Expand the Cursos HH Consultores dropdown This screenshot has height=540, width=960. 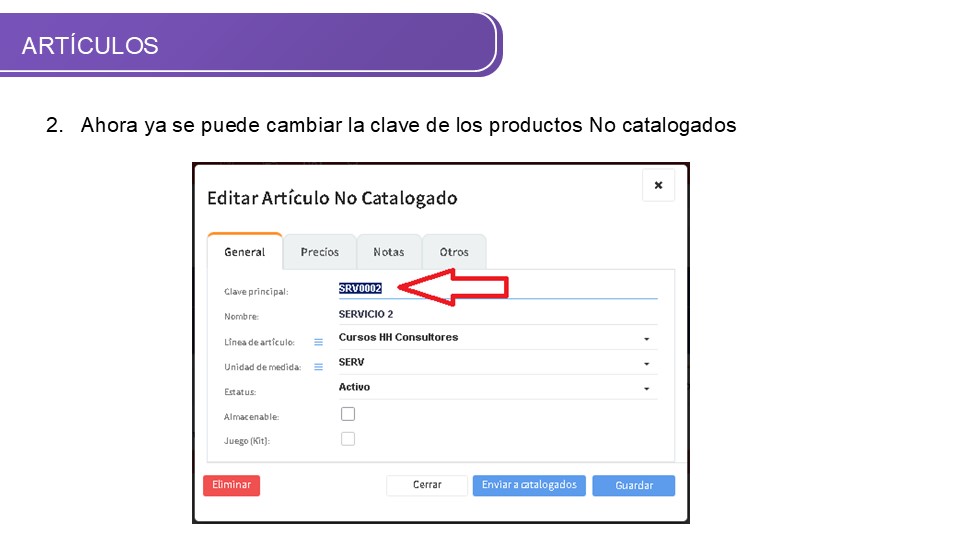497,338
